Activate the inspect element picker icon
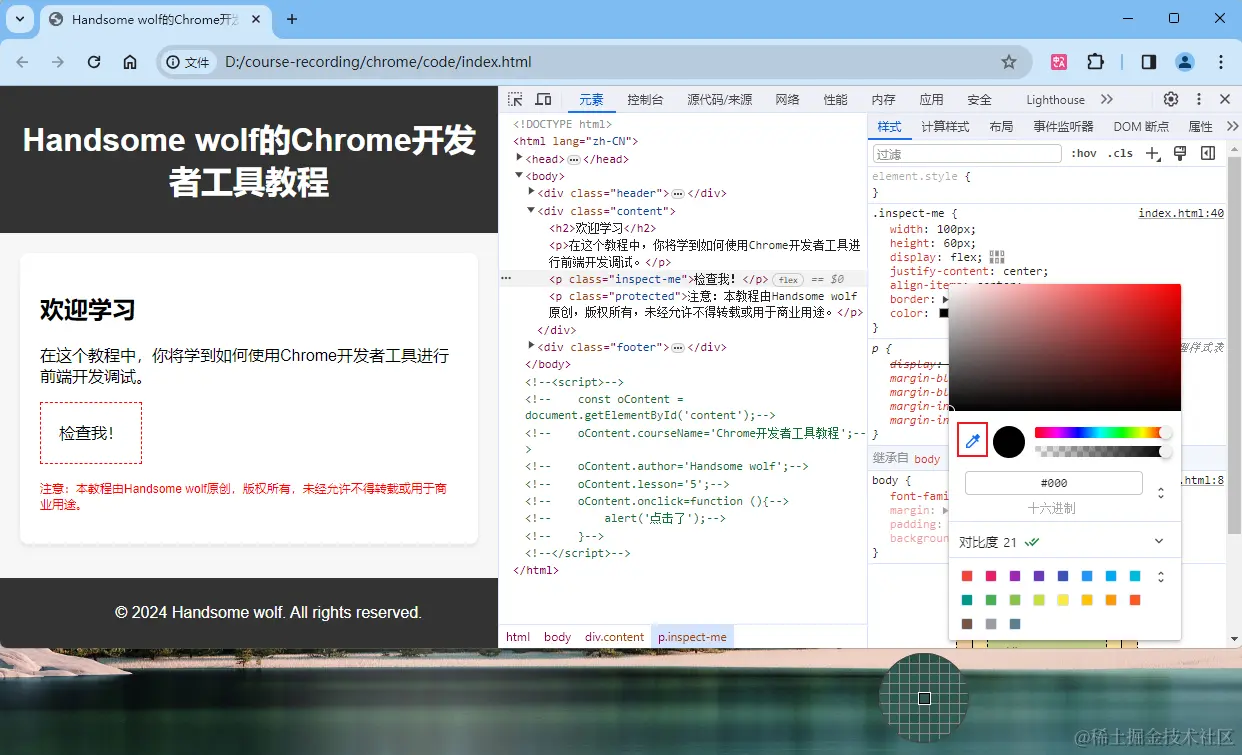Image resolution: width=1242 pixels, height=755 pixels. tap(515, 99)
